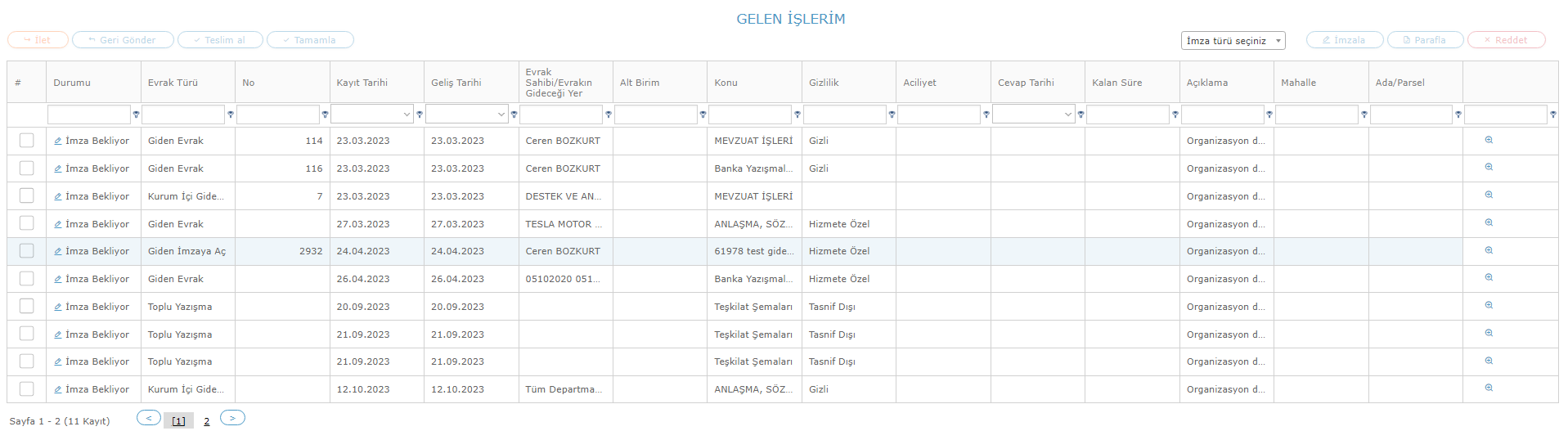Click the Reddet button
The height and width of the screenshot is (431, 1568).
(1506, 39)
